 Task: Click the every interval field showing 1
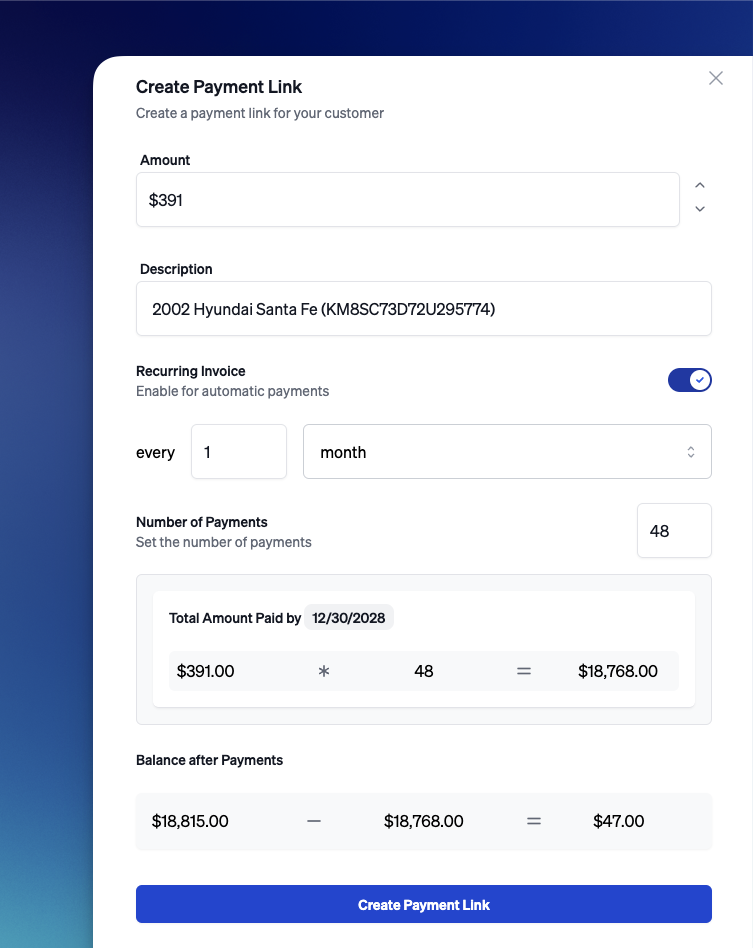coord(239,452)
